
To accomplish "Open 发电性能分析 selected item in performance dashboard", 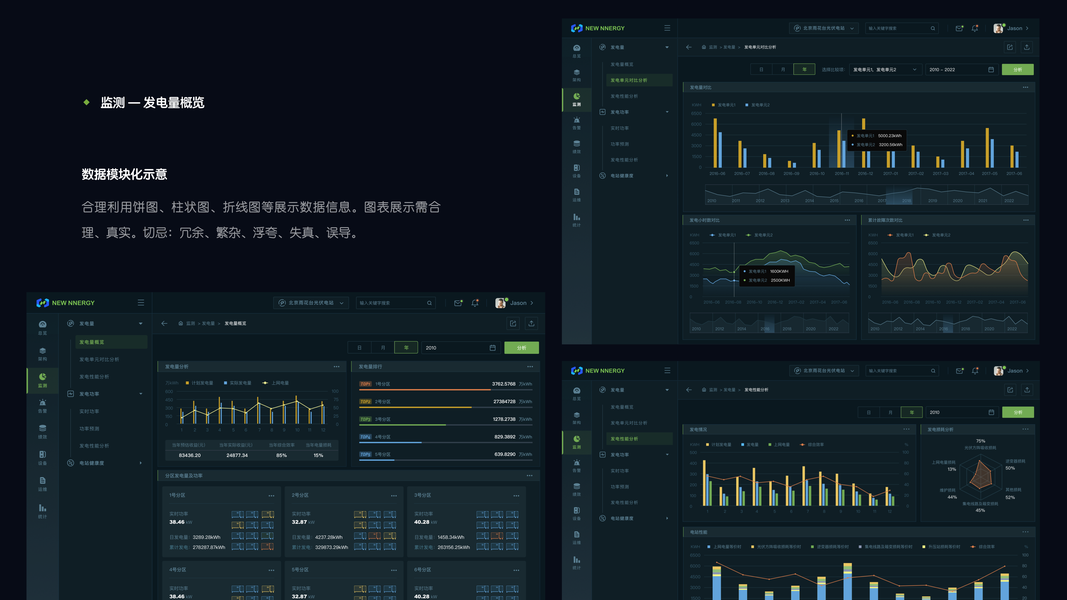I will pyautogui.click(x=638, y=439).
